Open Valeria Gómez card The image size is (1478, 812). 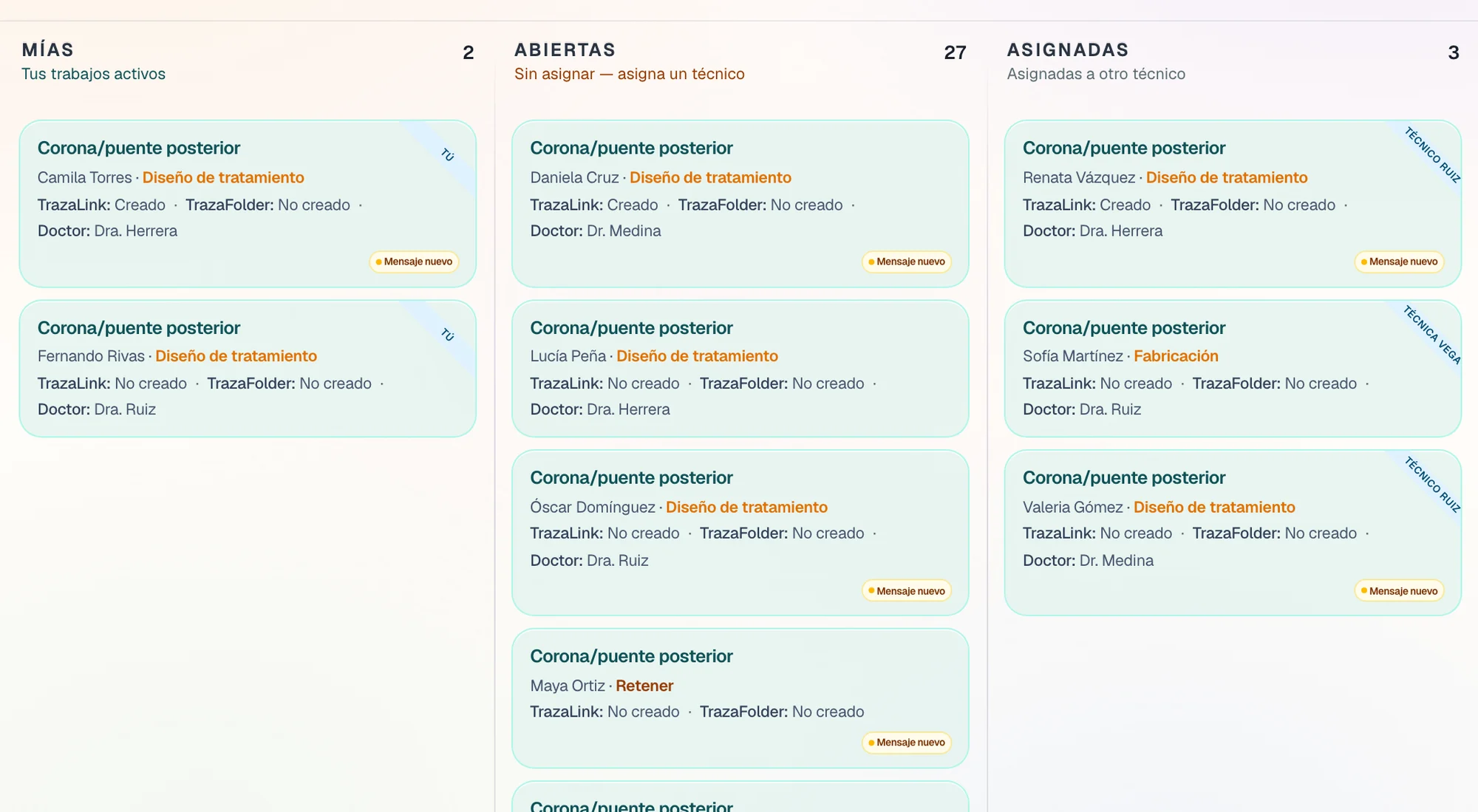coord(1233,532)
